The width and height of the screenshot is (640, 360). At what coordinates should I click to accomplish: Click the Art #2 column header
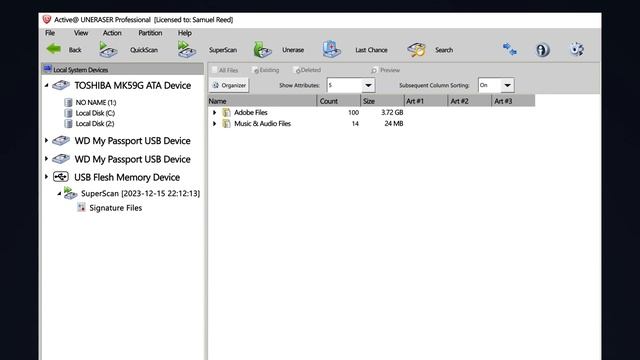tap(469, 101)
